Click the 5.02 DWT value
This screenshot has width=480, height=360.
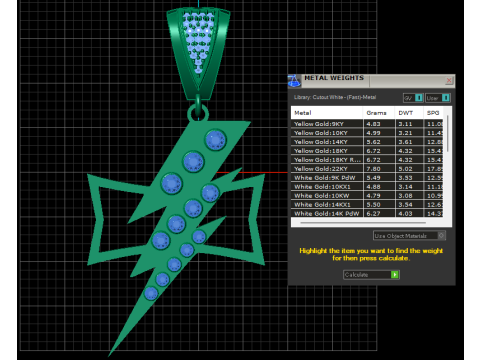pyautogui.click(x=405, y=169)
